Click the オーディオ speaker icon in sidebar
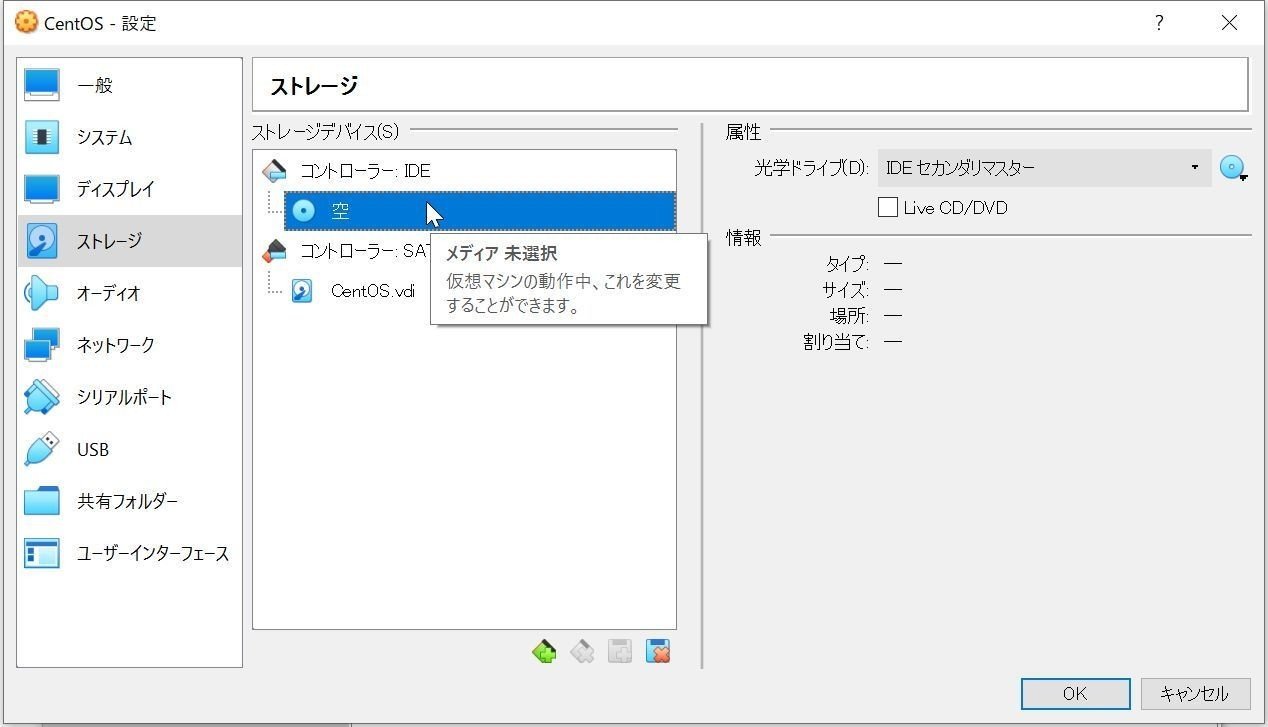The image size is (1268, 727). point(42,293)
